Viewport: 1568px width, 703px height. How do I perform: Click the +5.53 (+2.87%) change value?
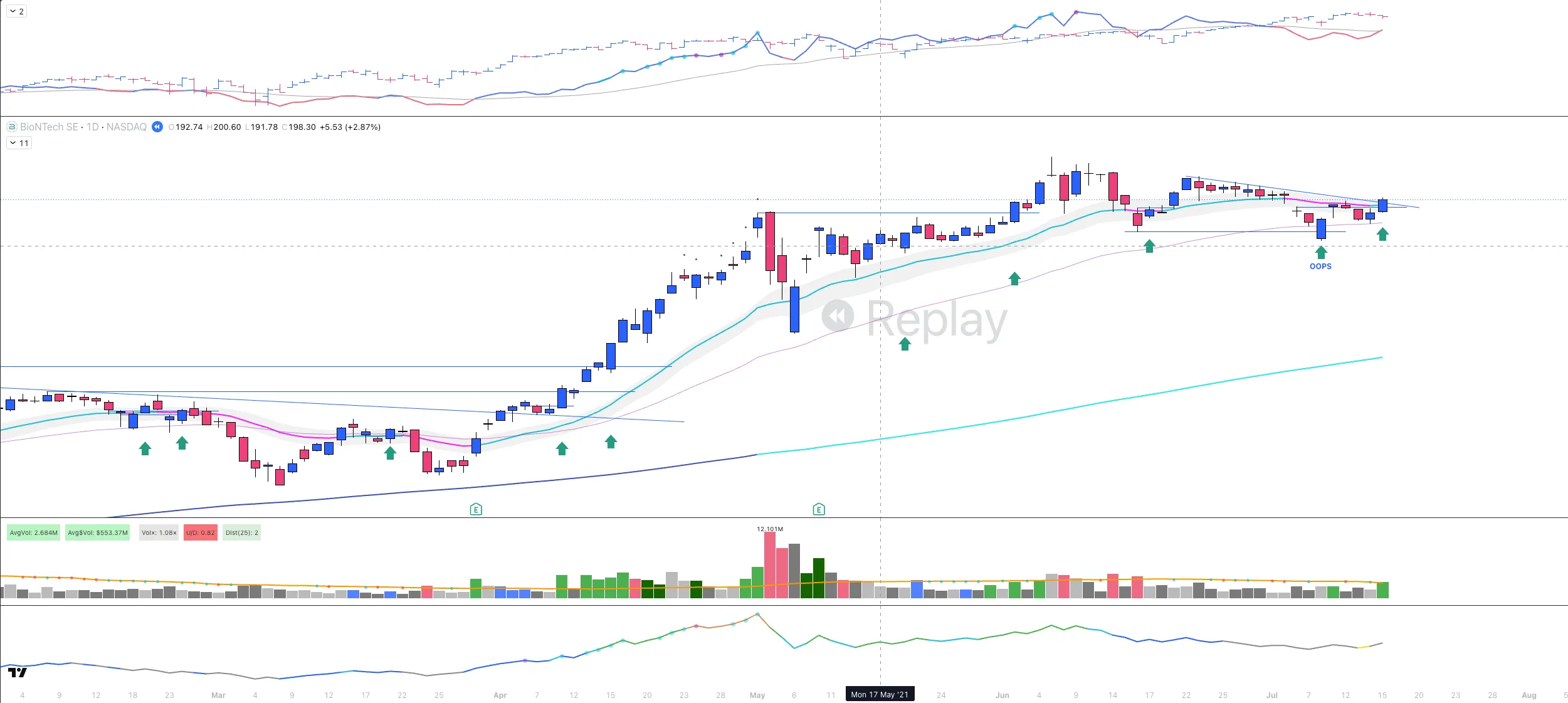pyautogui.click(x=350, y=127)
